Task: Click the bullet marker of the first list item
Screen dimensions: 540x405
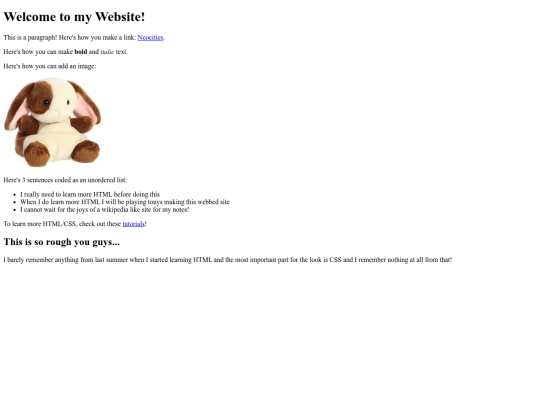Action: [14, 195]
